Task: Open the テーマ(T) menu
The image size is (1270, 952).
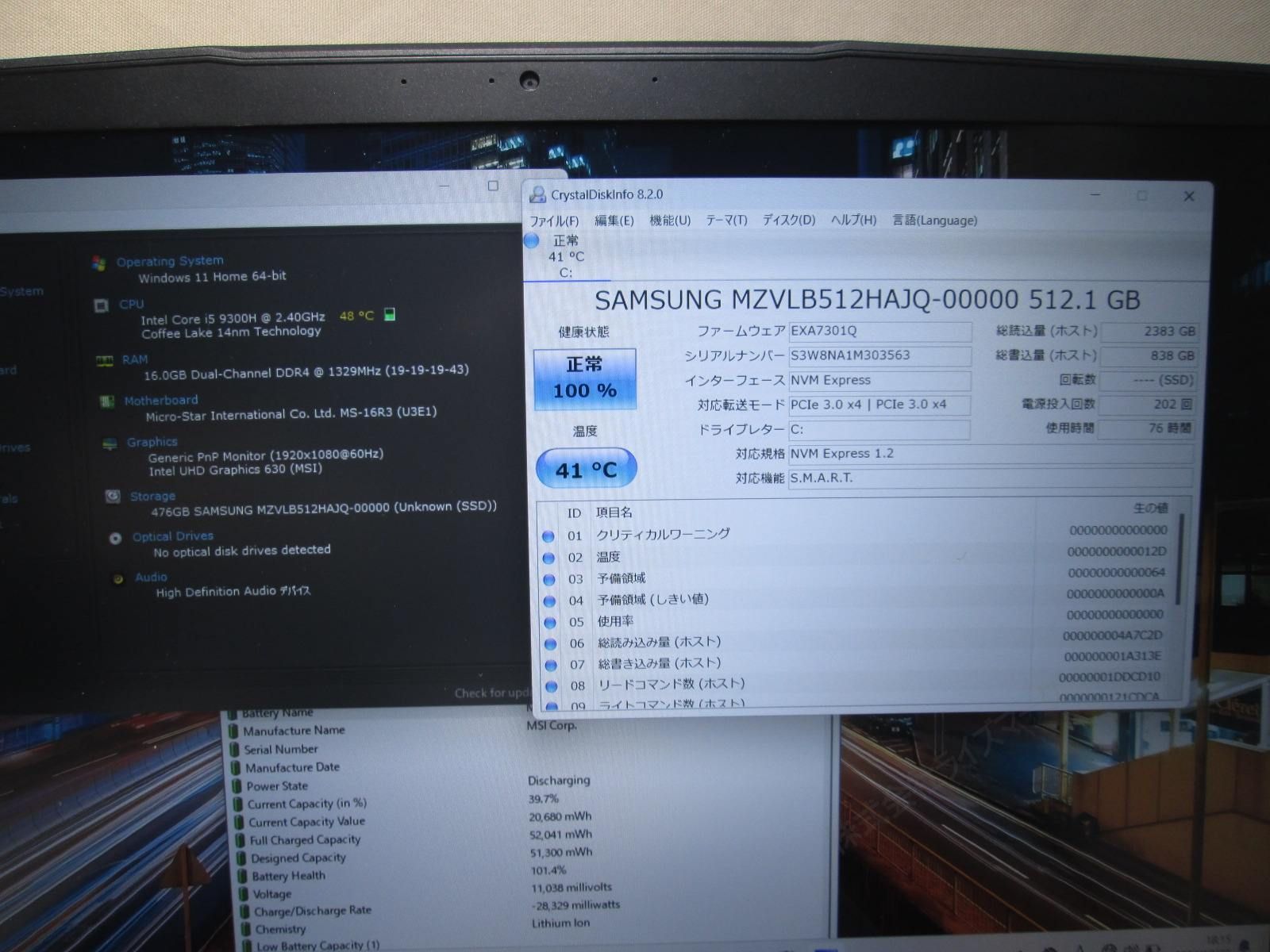Action: [726, 221]
